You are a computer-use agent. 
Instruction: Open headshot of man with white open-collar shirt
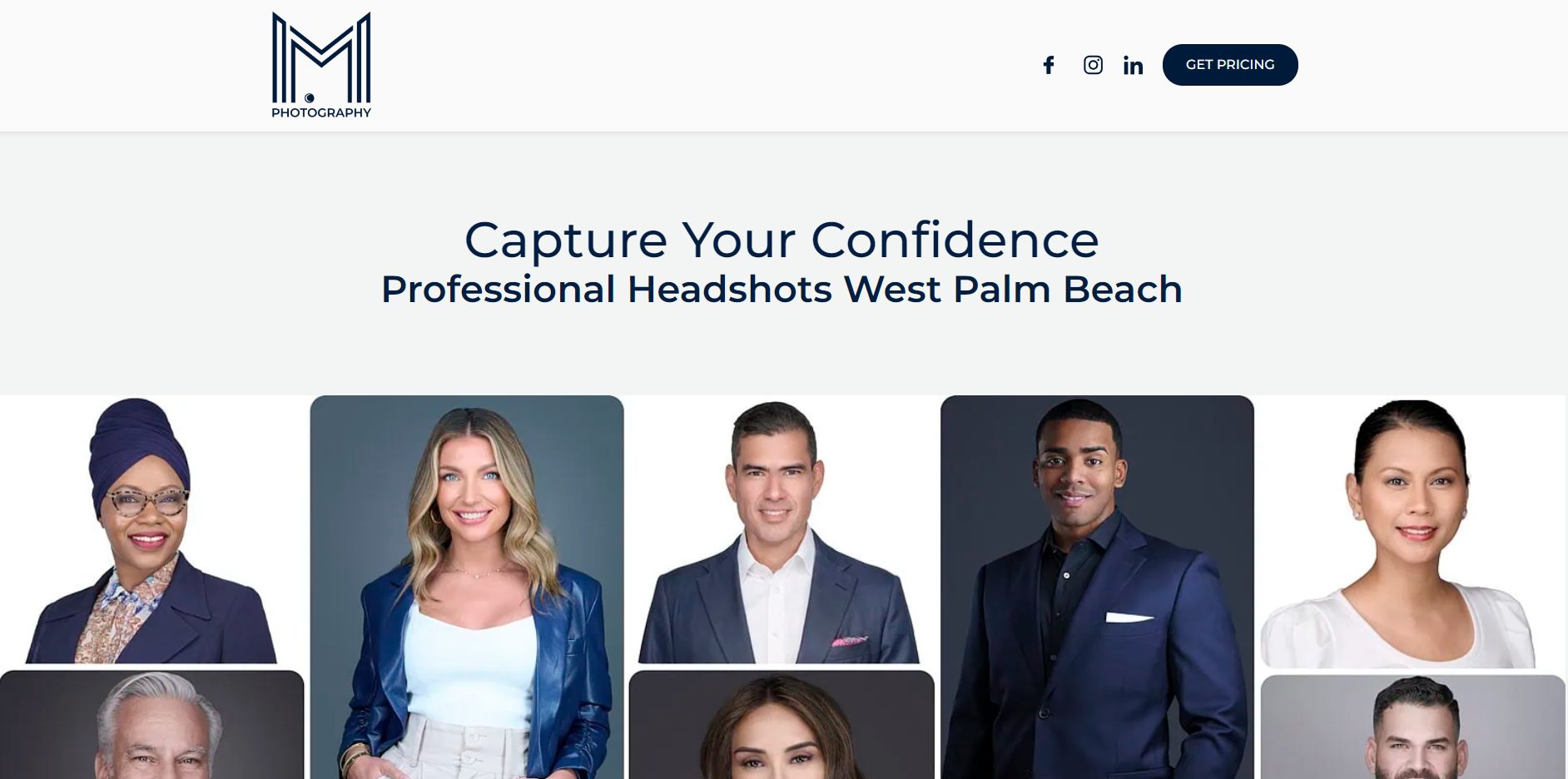pos(782,529)
